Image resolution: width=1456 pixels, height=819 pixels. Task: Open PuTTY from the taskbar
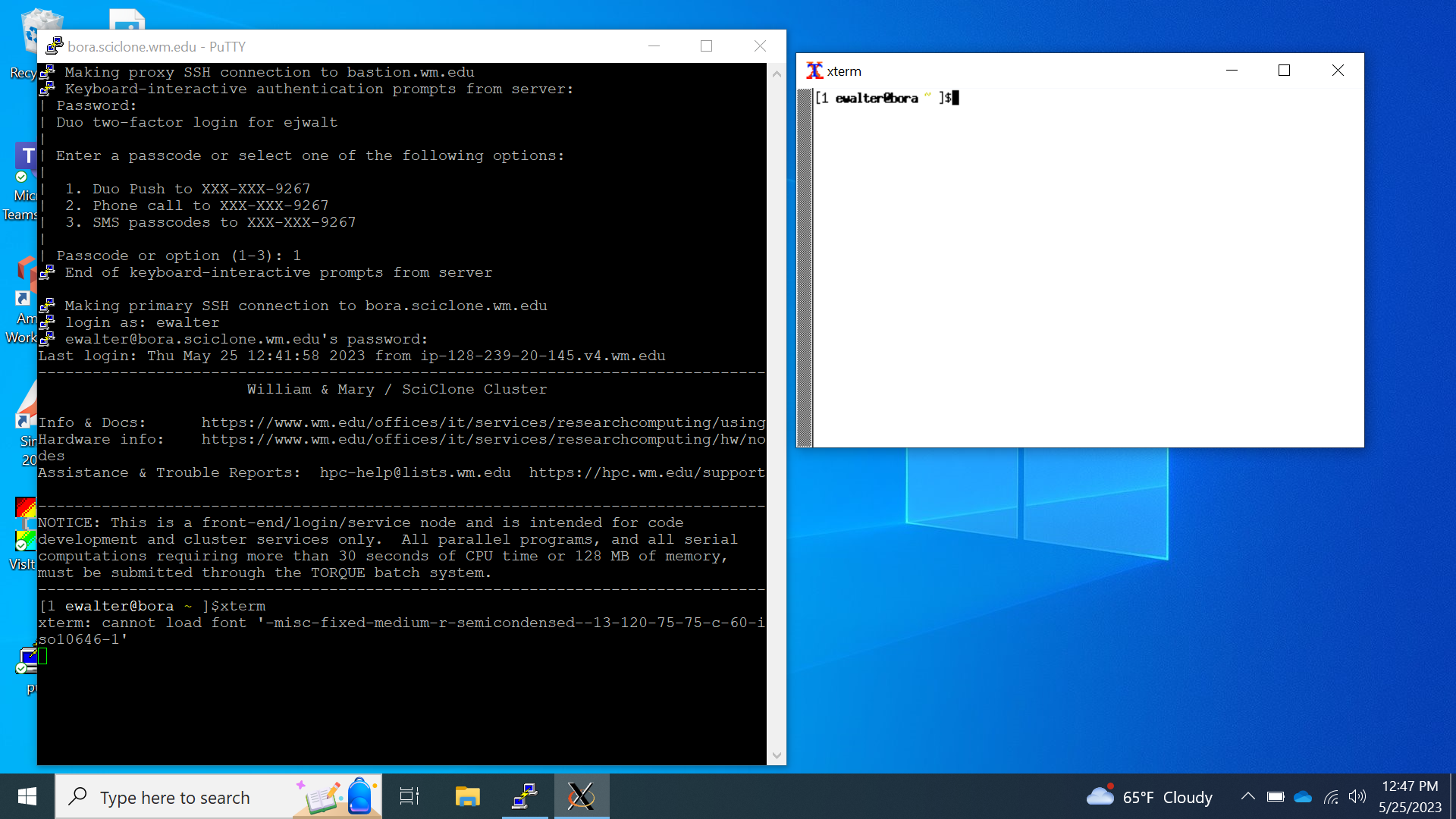(525, 796)
